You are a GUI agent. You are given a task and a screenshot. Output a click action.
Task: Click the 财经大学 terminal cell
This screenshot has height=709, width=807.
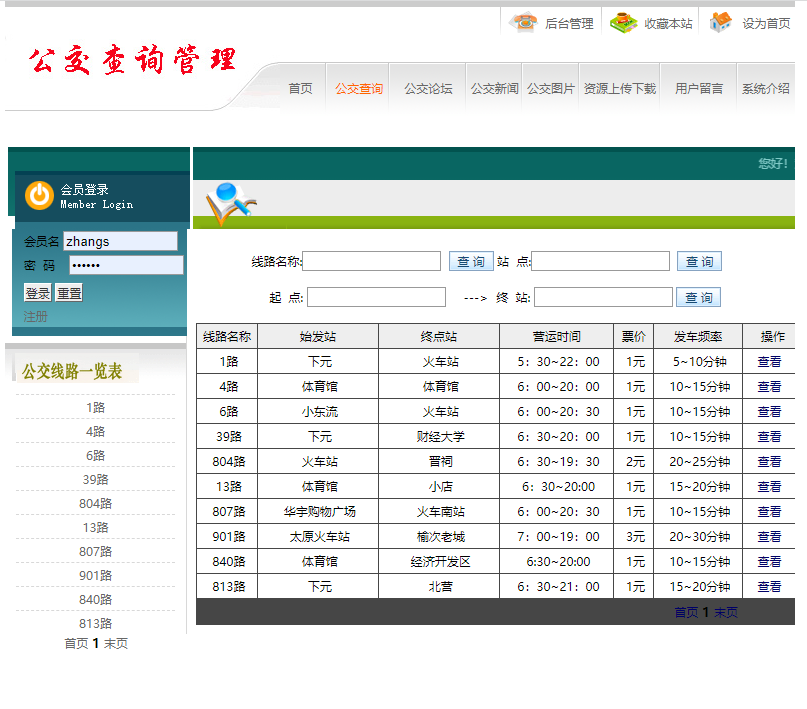pyautogui.click(x=441, y=437)
